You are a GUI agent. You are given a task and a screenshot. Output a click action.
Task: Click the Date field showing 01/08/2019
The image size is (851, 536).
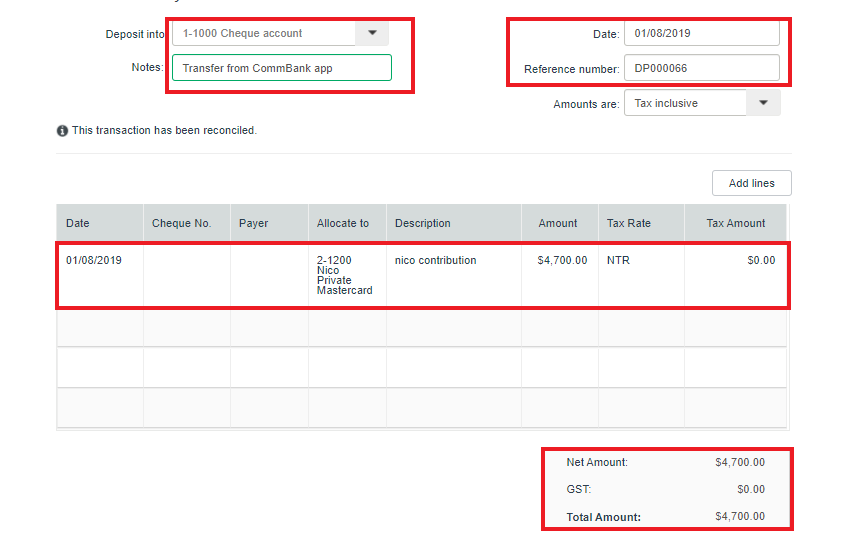coord(702,33)
